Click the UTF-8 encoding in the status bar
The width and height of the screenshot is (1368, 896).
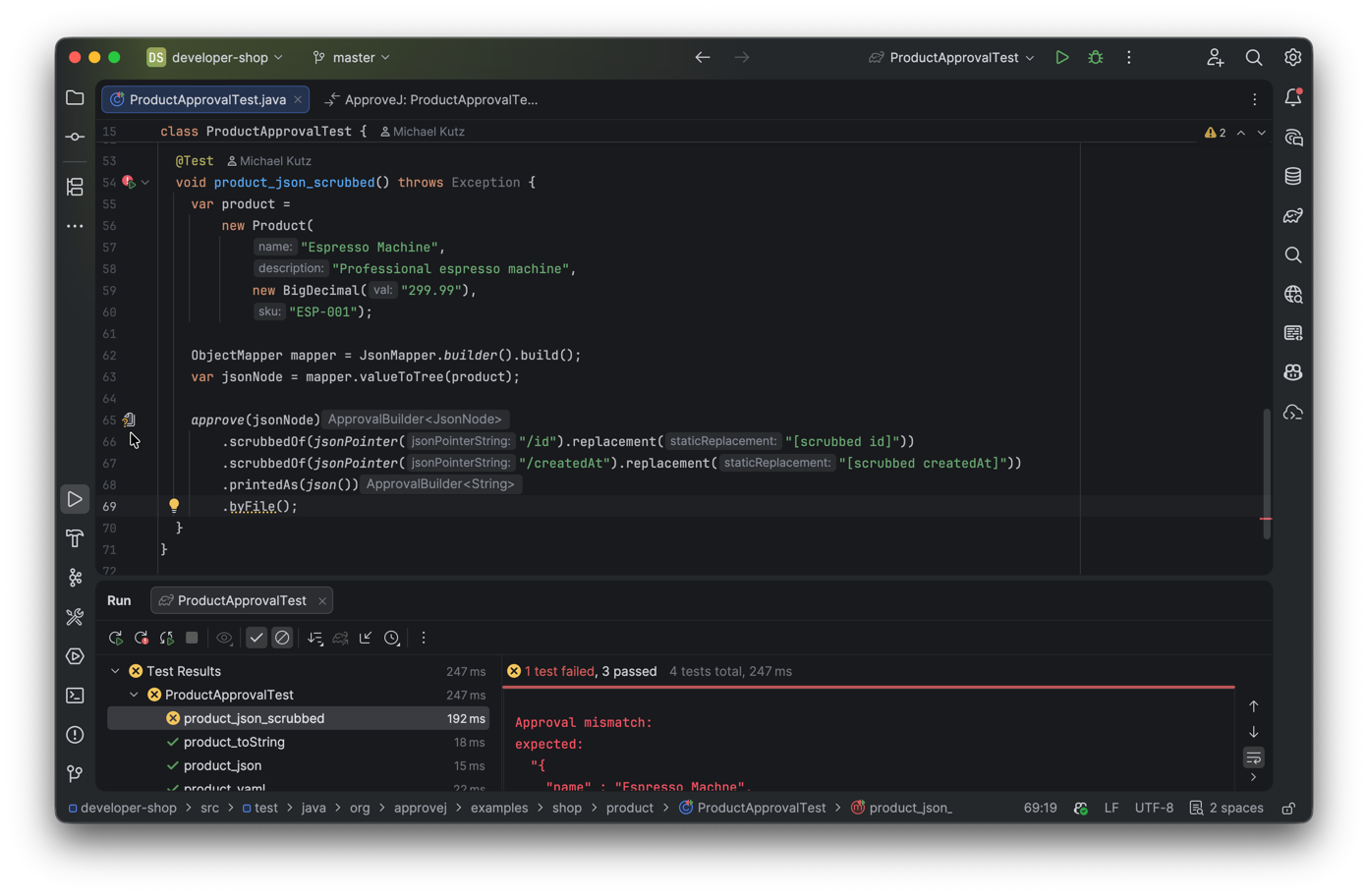coord(1153,808)
